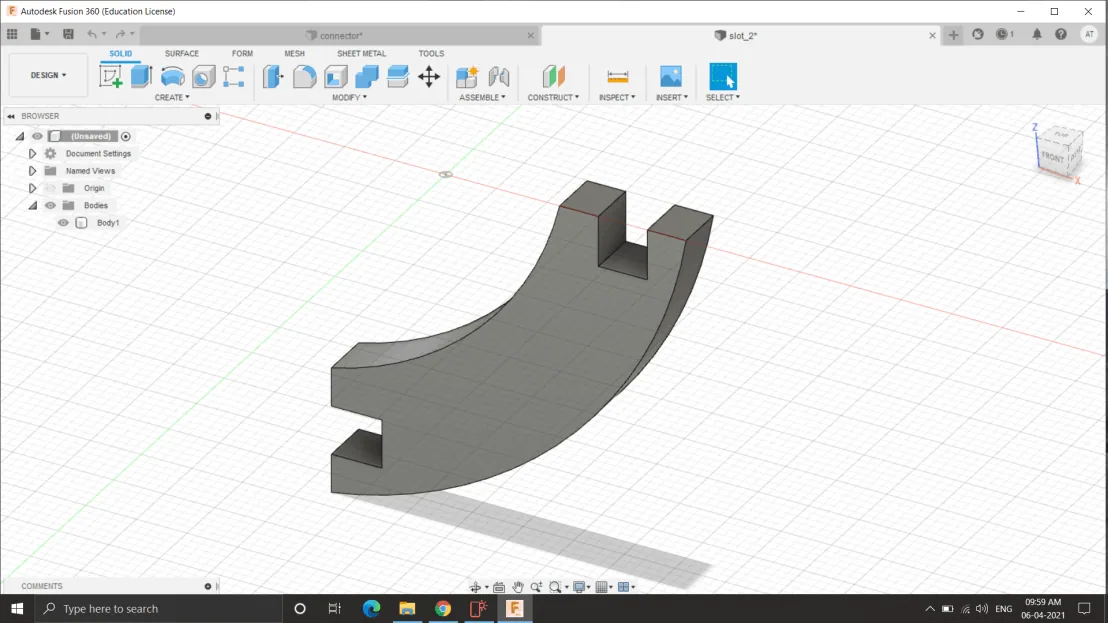Open the Notifications bell
This screenshot has height=623, width=1108.
pos(1037,34)
